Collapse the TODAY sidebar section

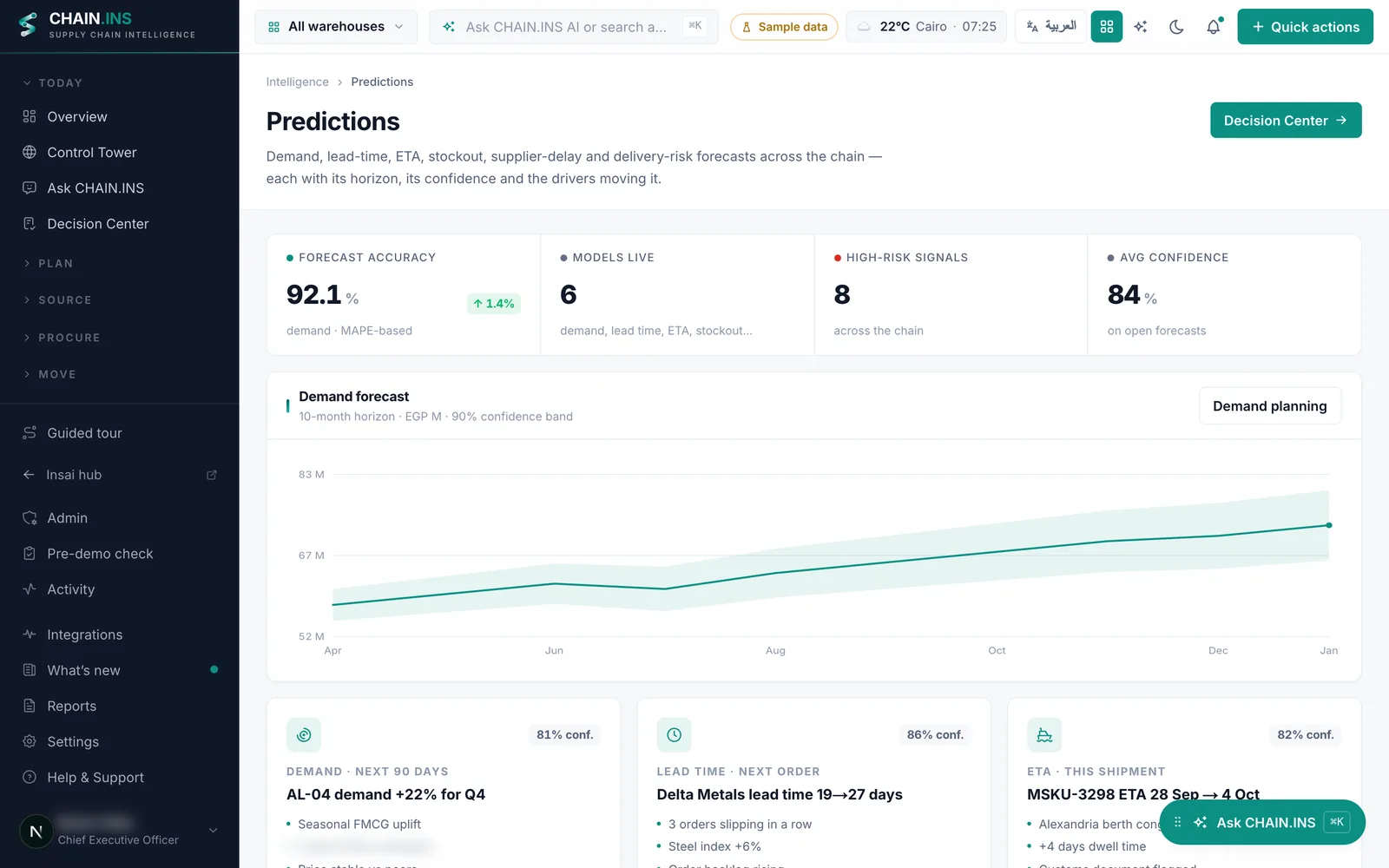(52, 83)
